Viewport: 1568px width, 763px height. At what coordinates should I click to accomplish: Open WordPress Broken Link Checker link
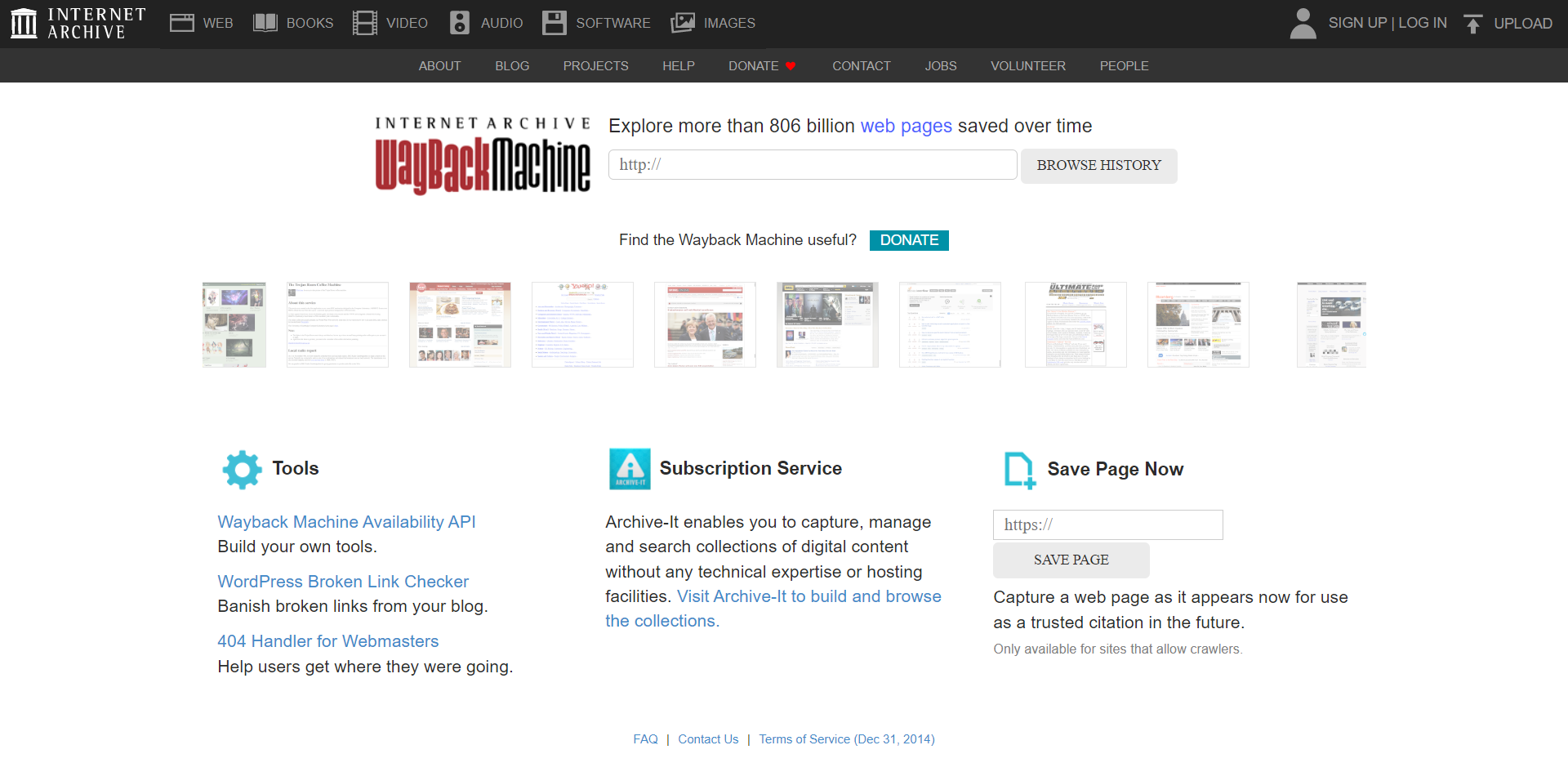[x=343, y=582]
